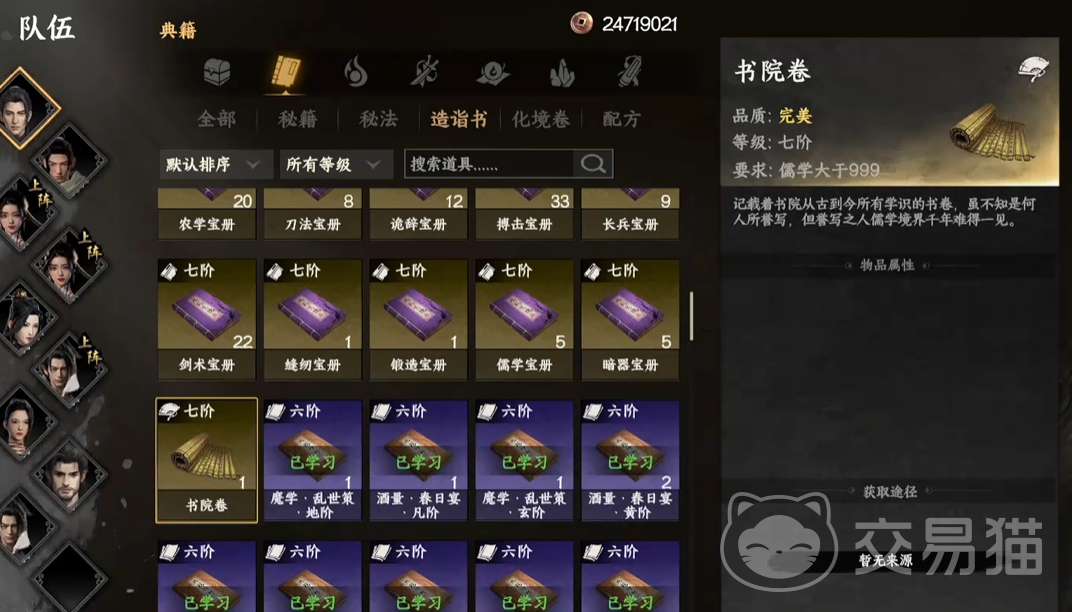The height and width of the screenshot is (612, 1072).
Task: Select the 书院卷 bamboo scroll item
Action: point(206,460)
